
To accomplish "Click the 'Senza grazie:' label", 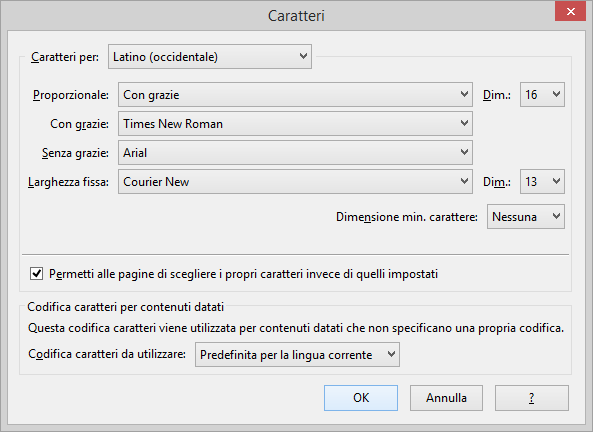I will (75, 153).
